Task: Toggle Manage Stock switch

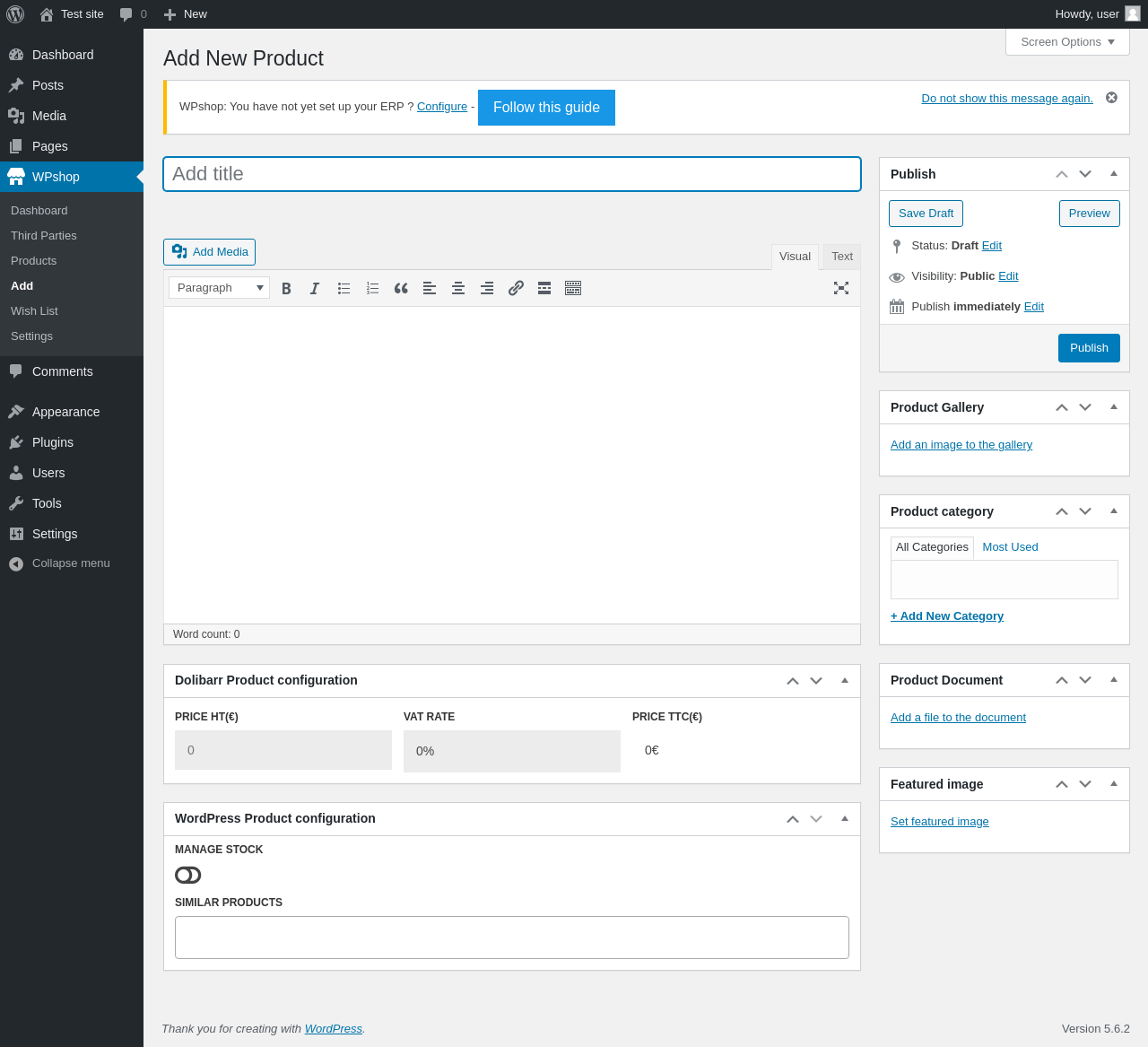Action: click(188, 875)
